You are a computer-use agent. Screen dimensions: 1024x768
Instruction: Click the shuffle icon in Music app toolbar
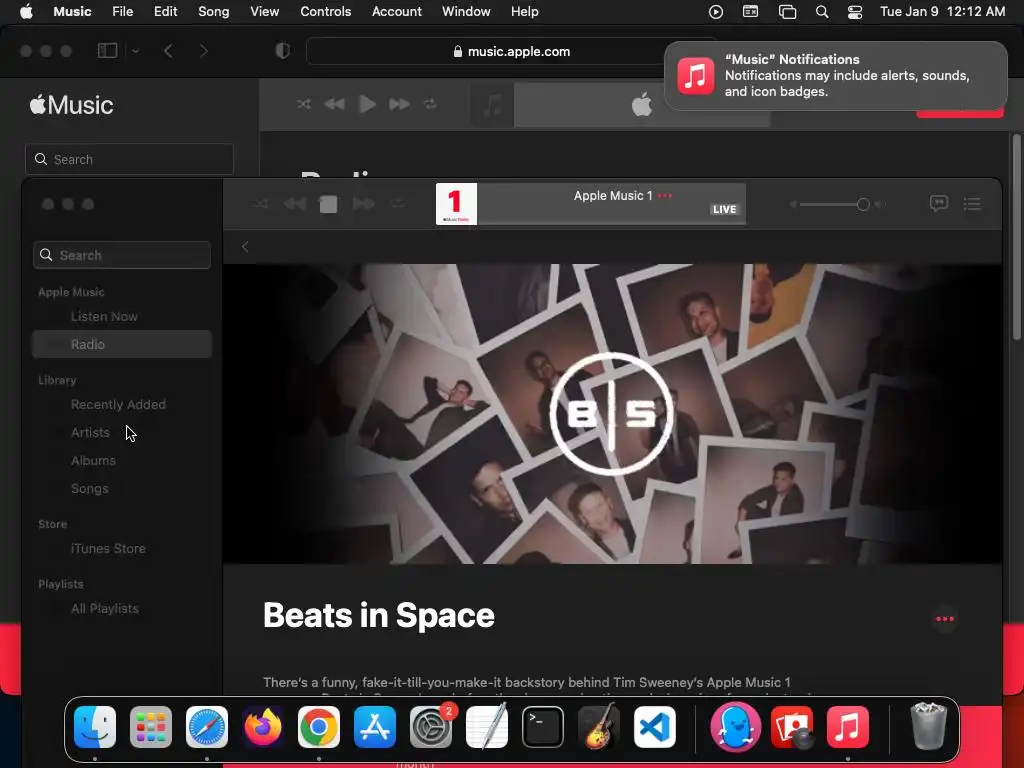tap(260, 204)
